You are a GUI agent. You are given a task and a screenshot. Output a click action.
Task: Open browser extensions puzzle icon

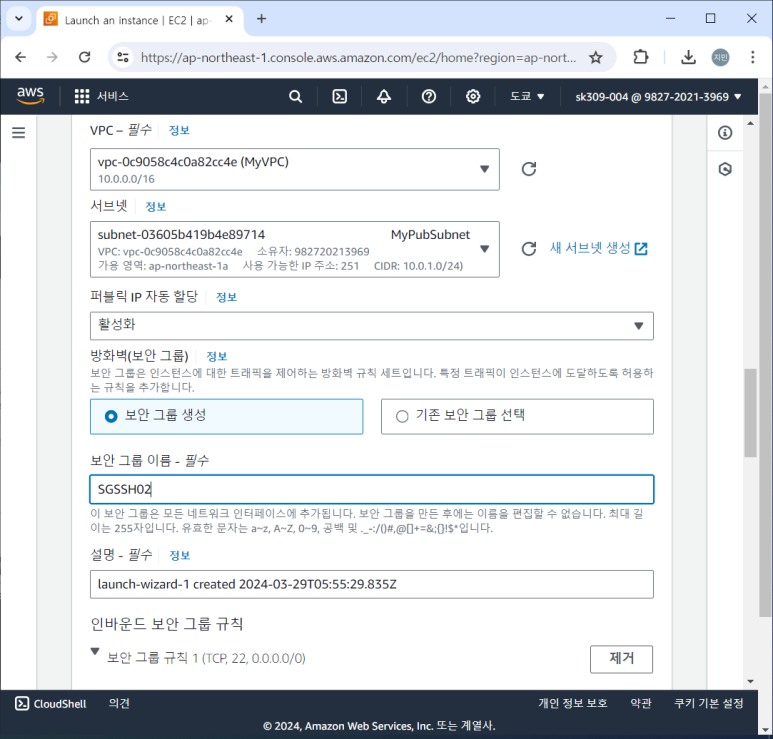[x=640, y=57]
